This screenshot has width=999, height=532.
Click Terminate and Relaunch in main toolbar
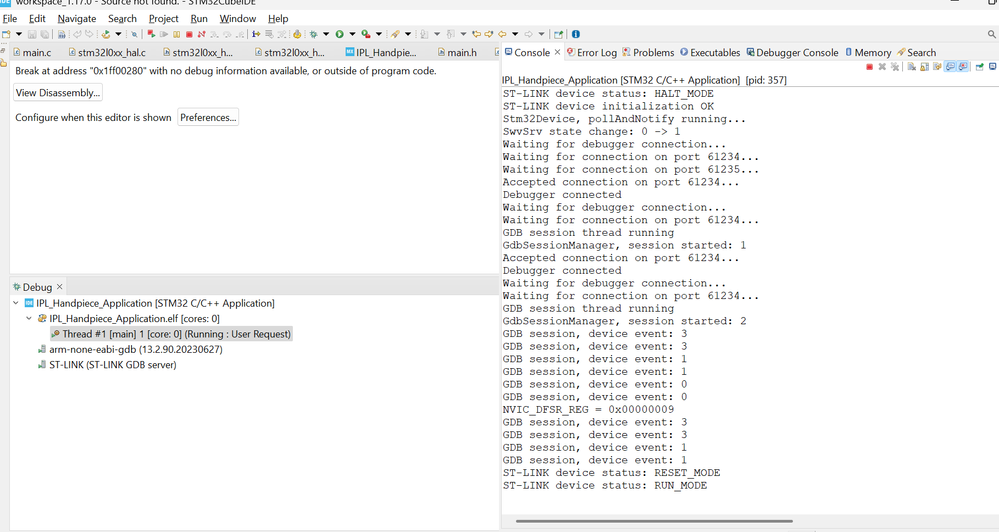point(151,34)
